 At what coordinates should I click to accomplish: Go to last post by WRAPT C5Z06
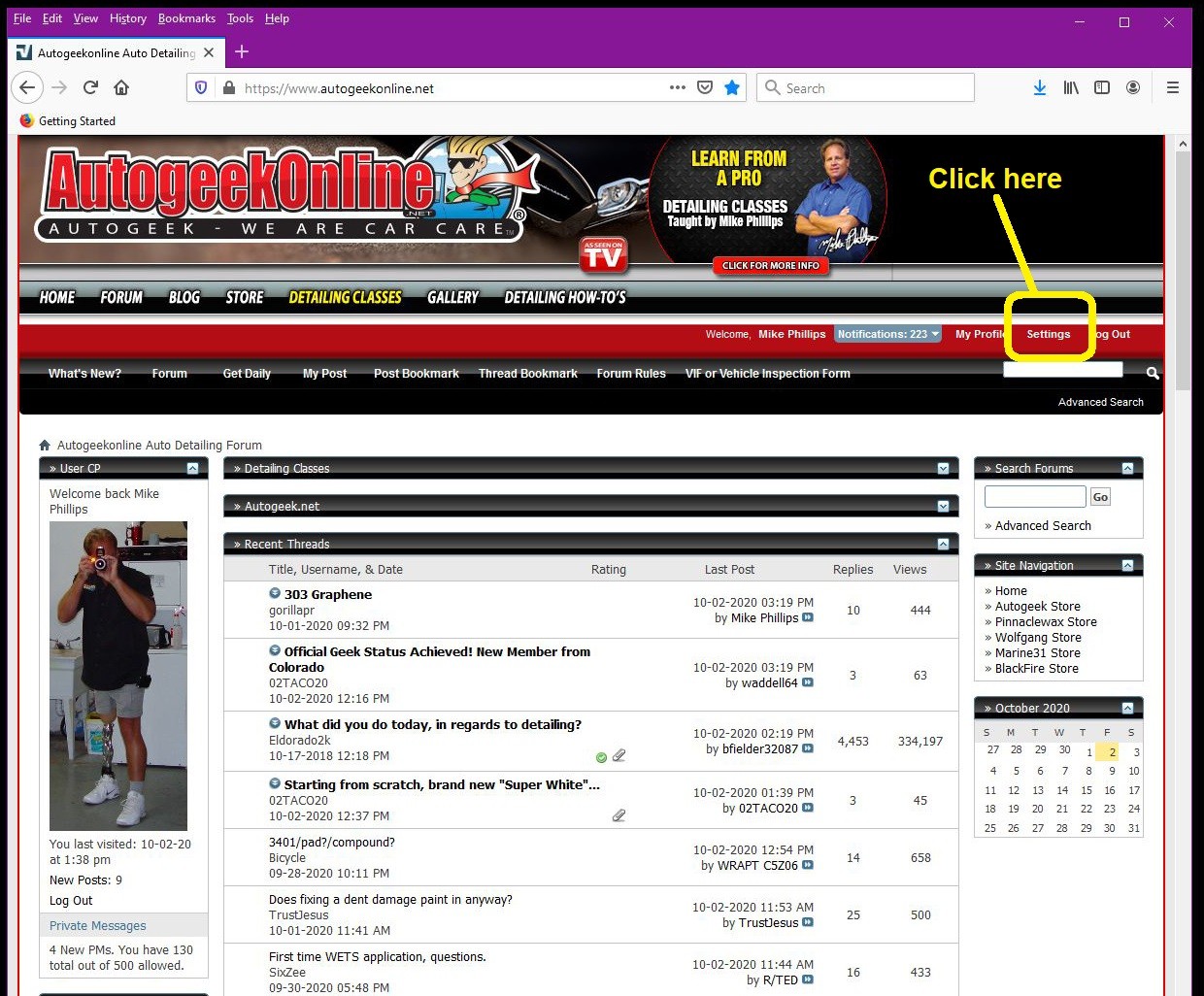tap(808, 865)
